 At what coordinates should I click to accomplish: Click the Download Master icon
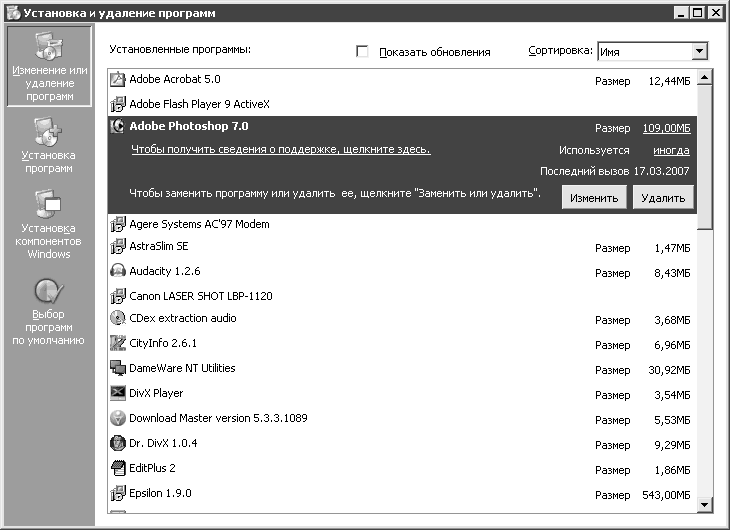[118, 418]
